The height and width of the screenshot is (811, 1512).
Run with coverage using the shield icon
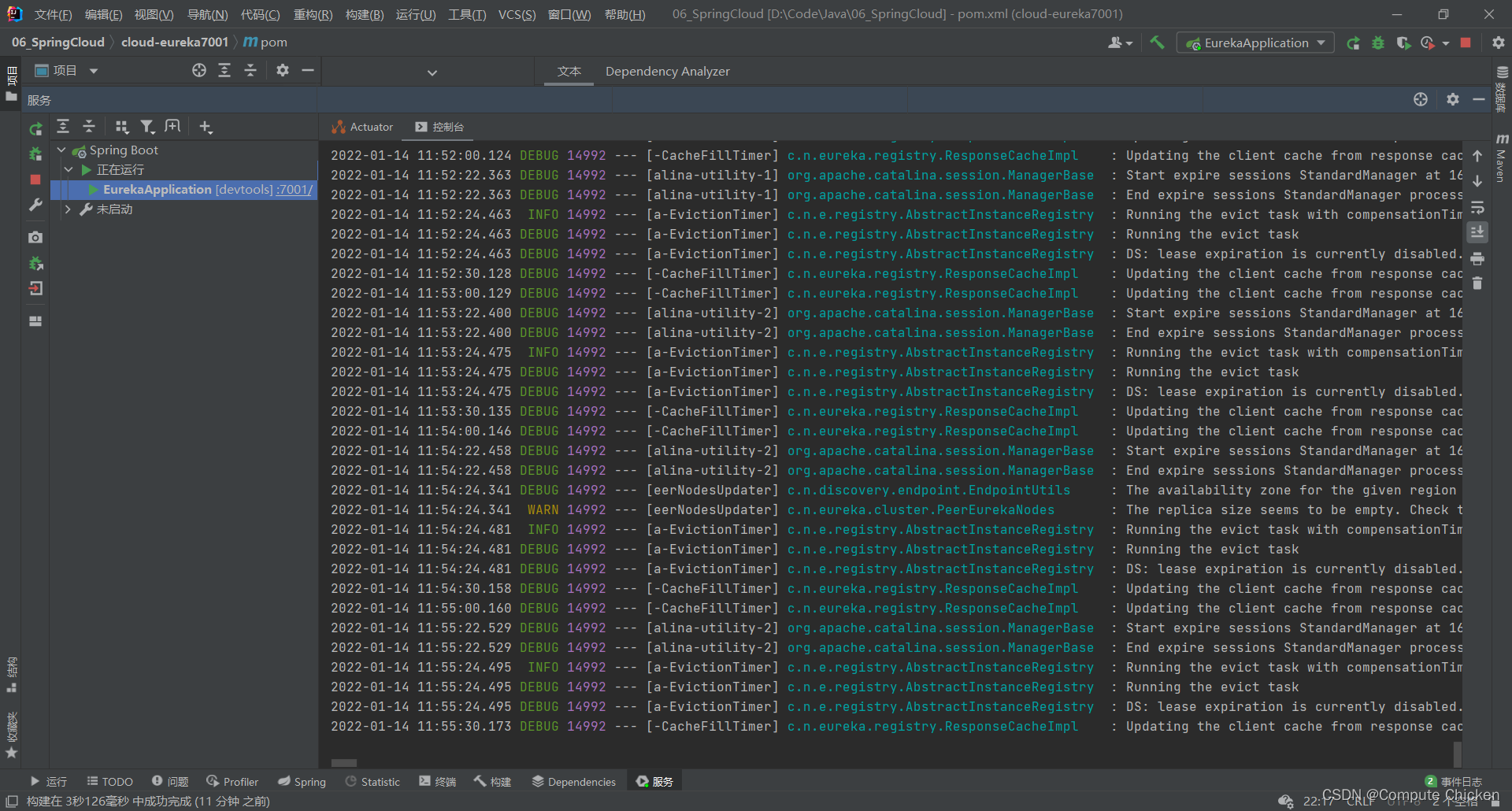click(x=1403, y=43)
